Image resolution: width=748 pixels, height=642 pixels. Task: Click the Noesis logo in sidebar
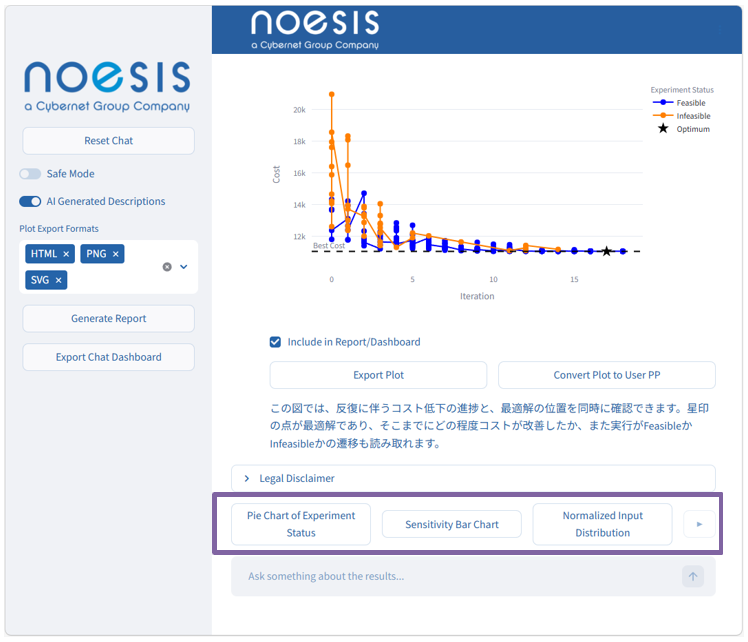pos(107,86)
